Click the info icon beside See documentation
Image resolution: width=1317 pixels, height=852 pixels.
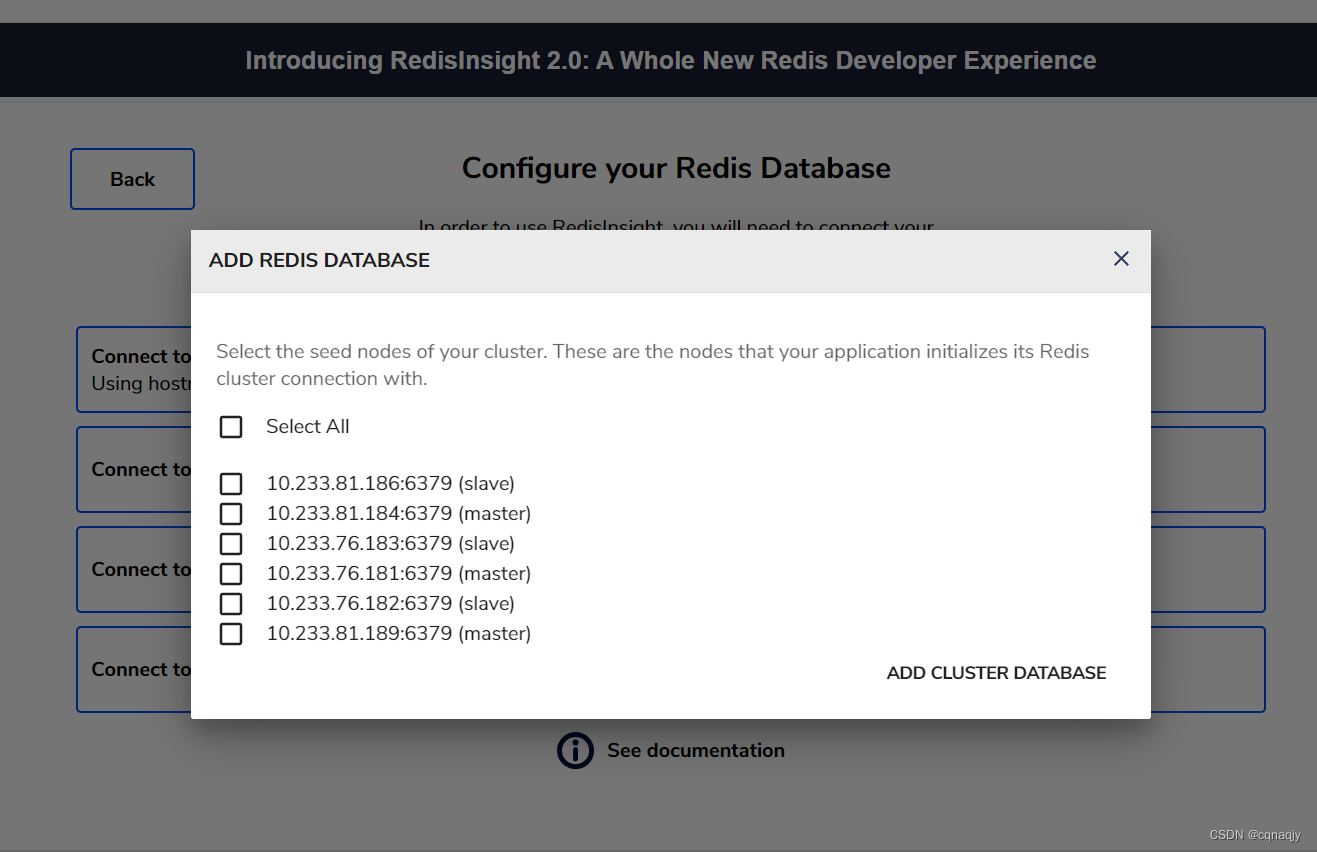[x=575, y=750]
